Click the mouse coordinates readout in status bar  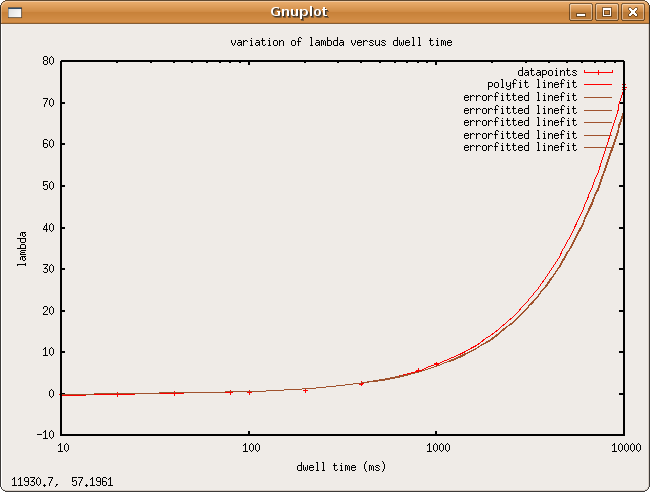pos(62,482)
